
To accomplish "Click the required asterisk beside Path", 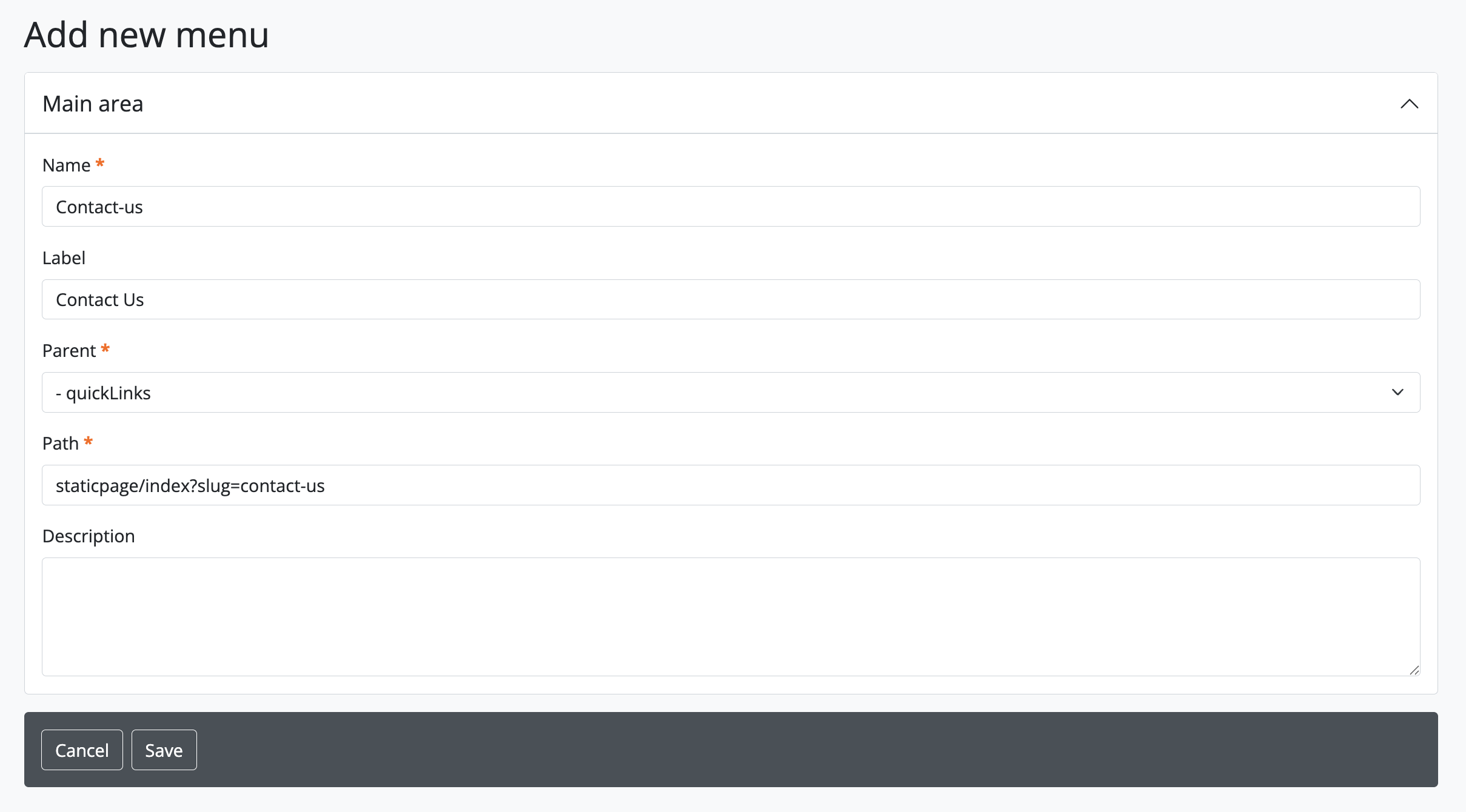I will 89,442.
